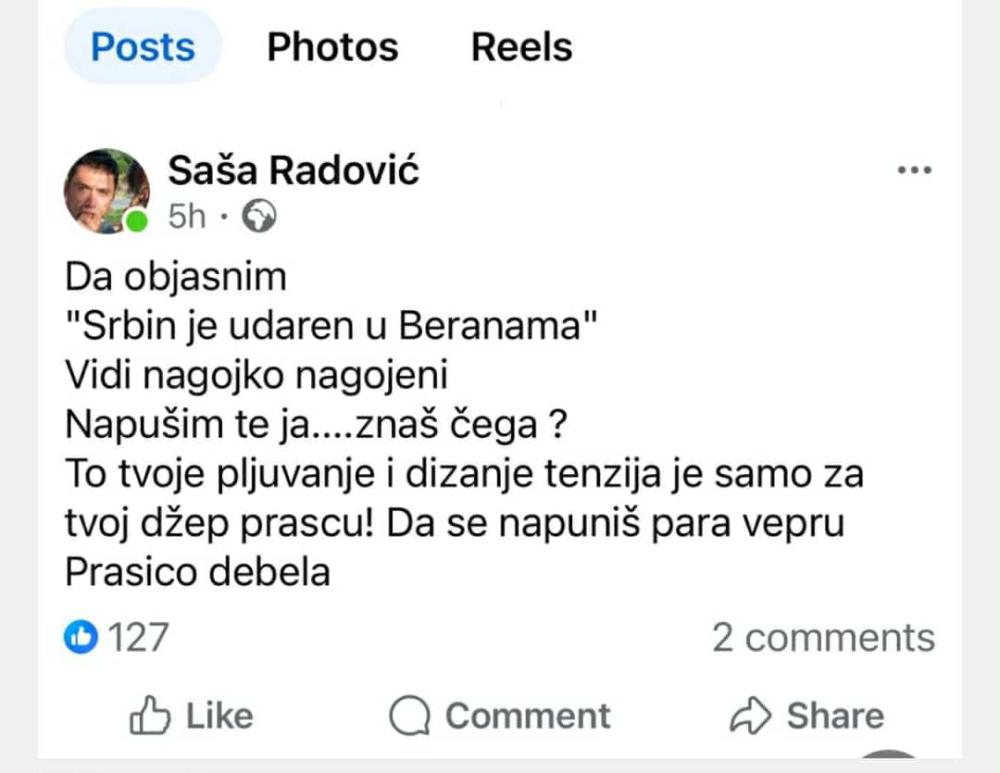Click the comment speech bubble icon
The image size is (1000, 773).
409,716
